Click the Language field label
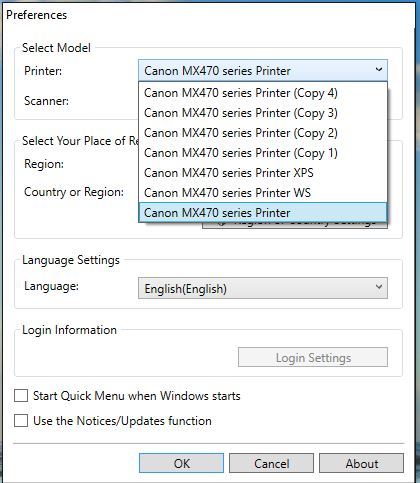This screenshot has height=483, width=420. (x=51, y=286)
